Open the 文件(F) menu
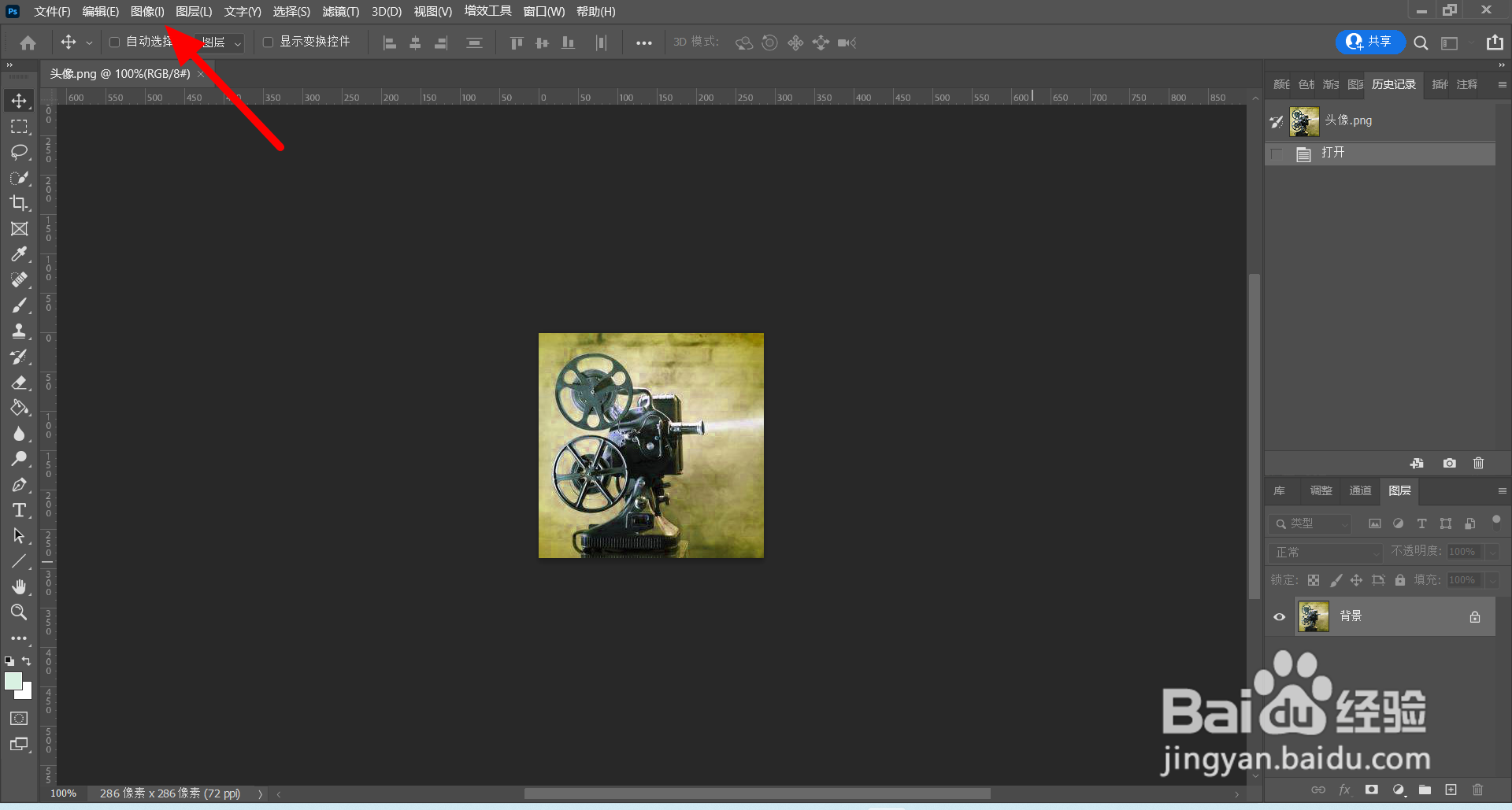The width and height of the screenshot is (1512, 810). [x=52, y=11]
